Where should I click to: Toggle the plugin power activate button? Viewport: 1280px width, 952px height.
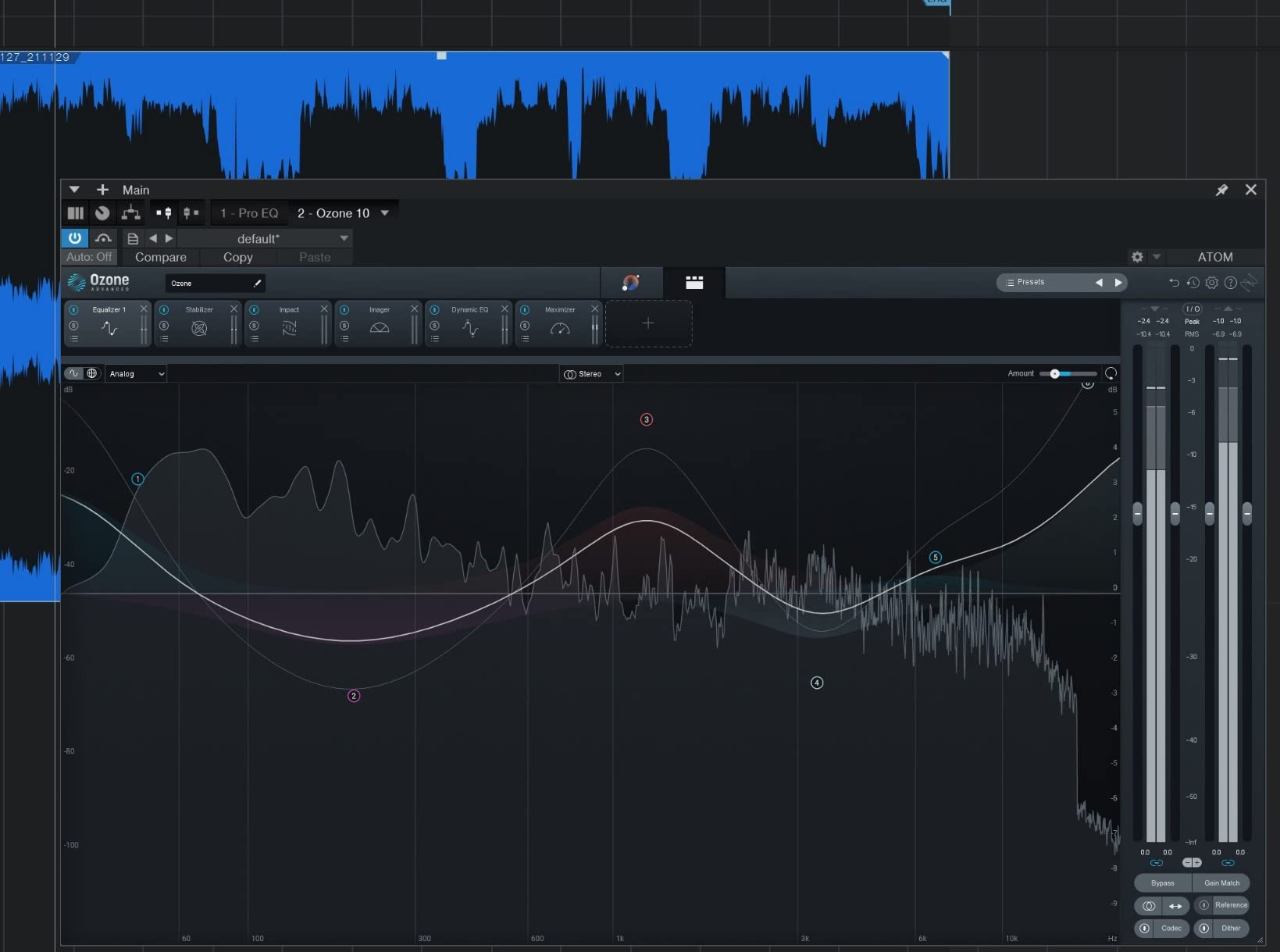tap(75, 238)
